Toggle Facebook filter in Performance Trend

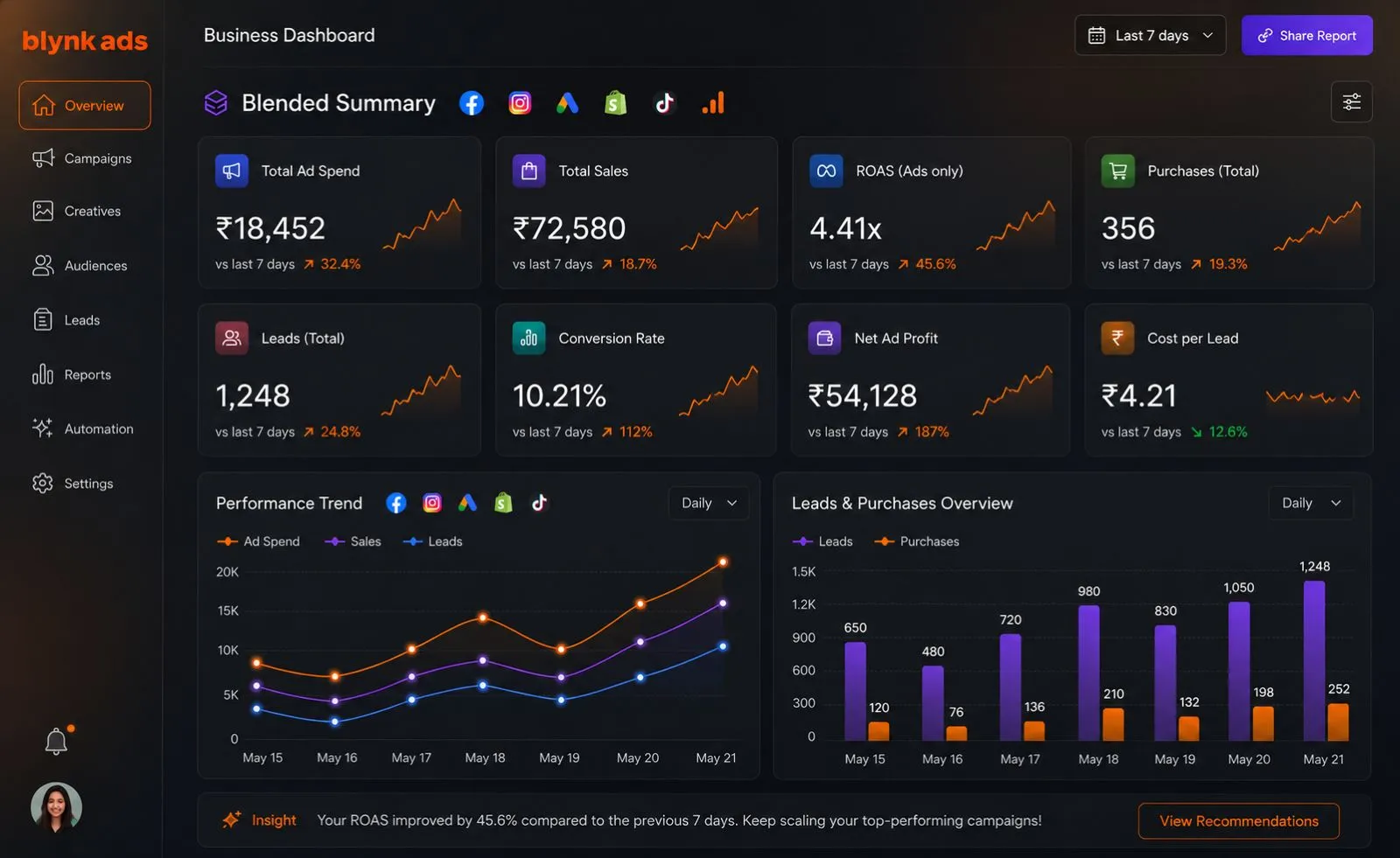point(396,503)
